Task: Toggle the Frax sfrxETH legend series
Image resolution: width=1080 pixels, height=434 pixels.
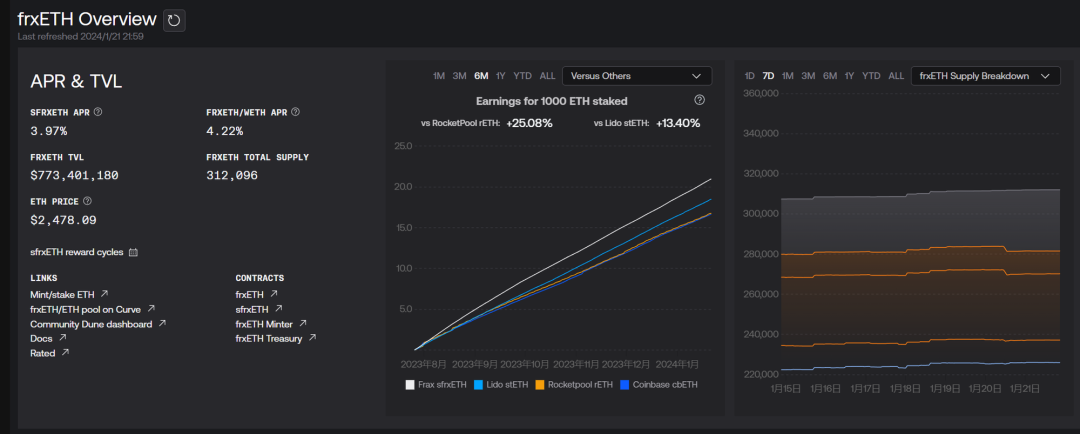Action: pos(436,385)
